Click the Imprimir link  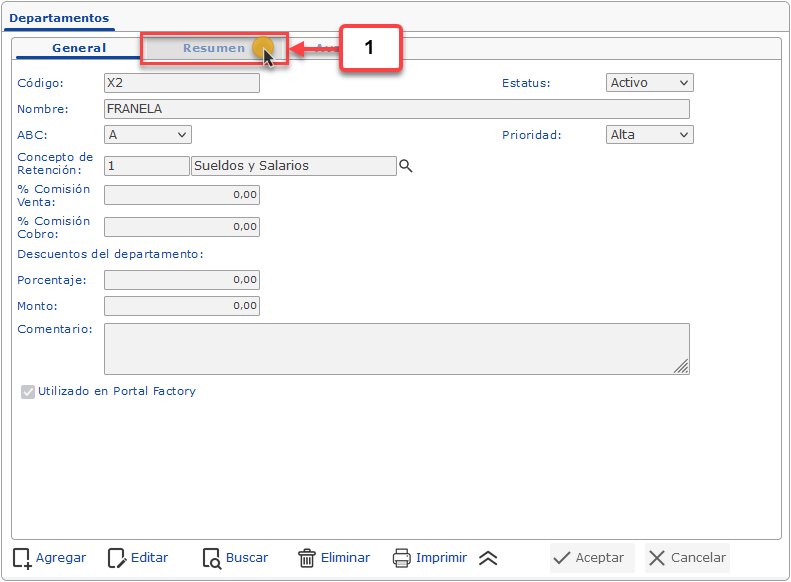point(441,558)
